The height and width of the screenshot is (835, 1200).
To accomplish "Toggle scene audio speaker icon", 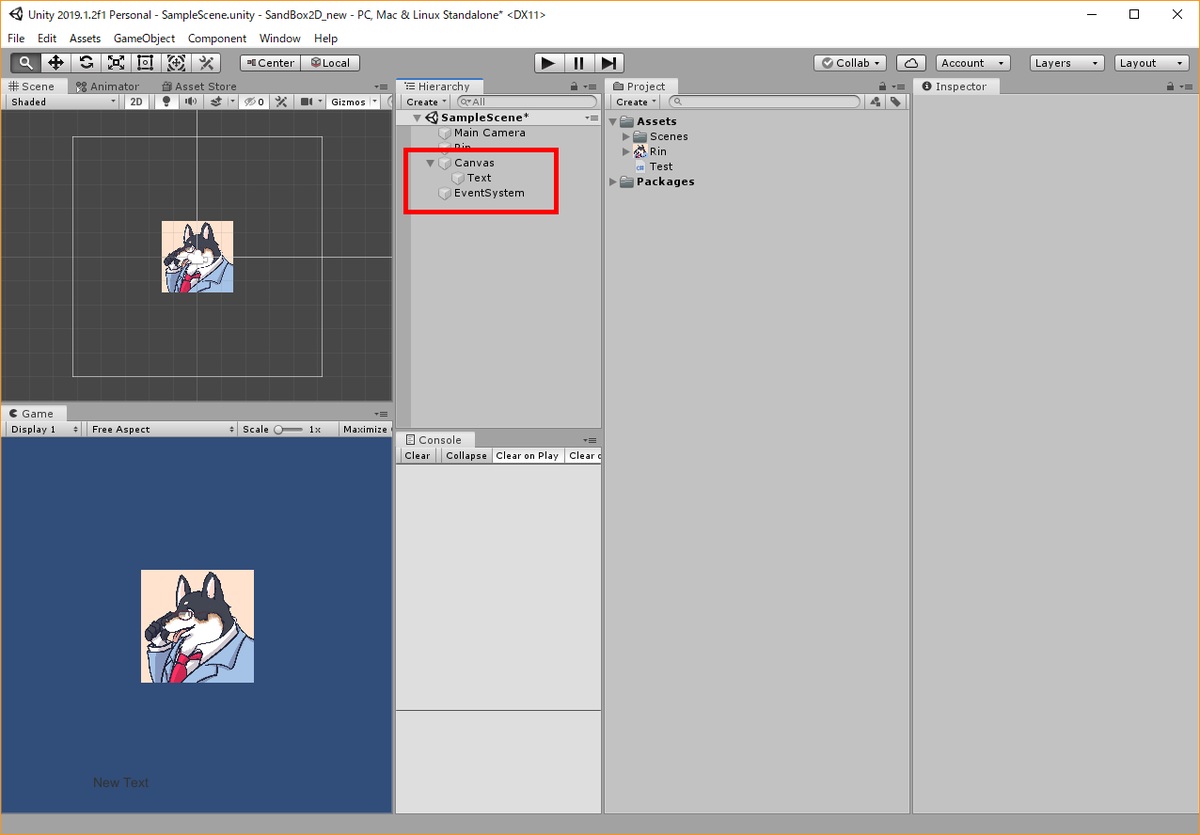I will pyautogui.click(x=190, y=102).
